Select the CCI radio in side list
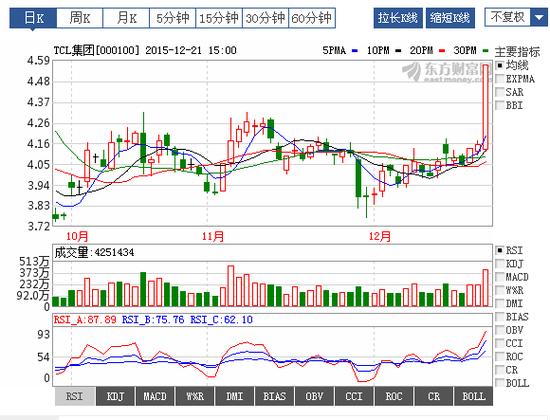This screenshot has height=420, width=550. [x=500, y=343]
